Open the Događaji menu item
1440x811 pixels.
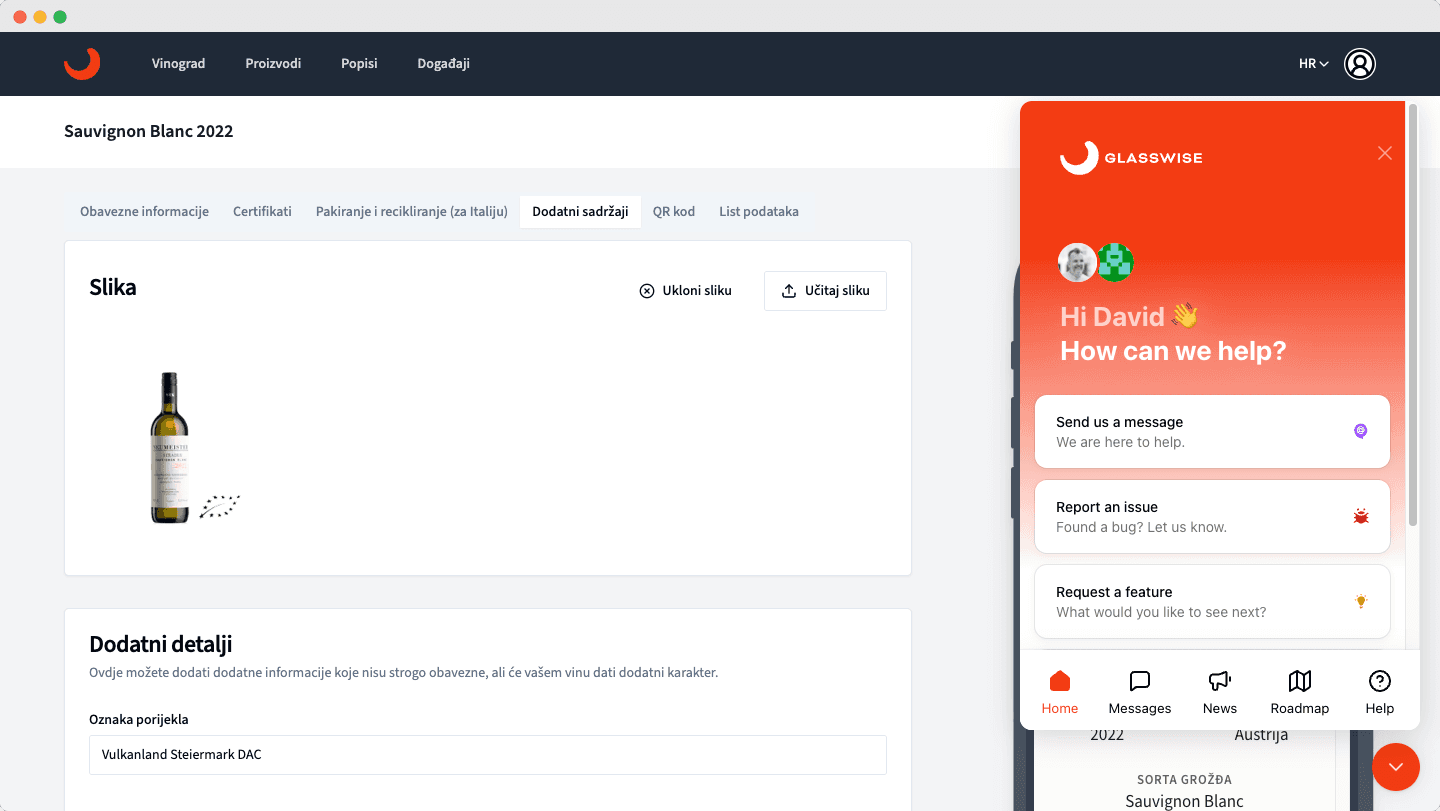443,63
